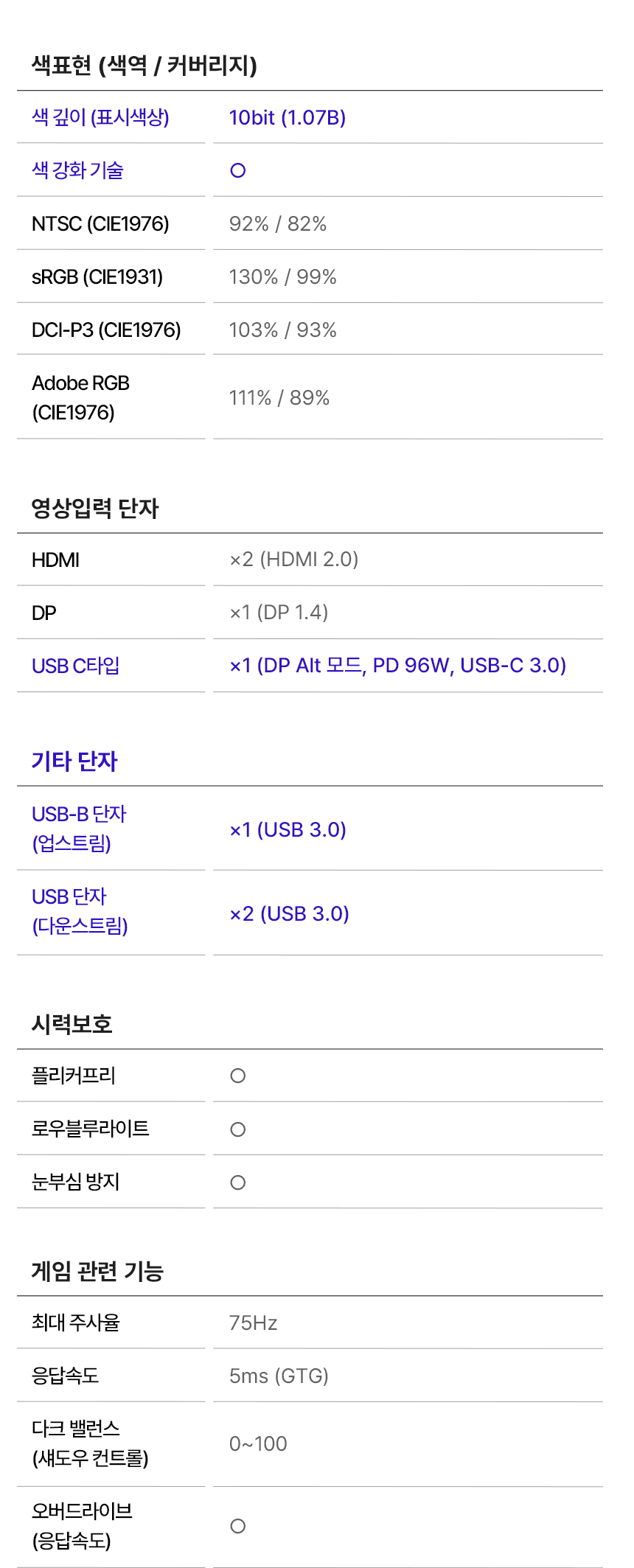The height and width of the screenshot is (1568, 634).
Task: Click the 색 깊이 (표시색상) label
Action: pyautogui.click(x=100, y=117)
